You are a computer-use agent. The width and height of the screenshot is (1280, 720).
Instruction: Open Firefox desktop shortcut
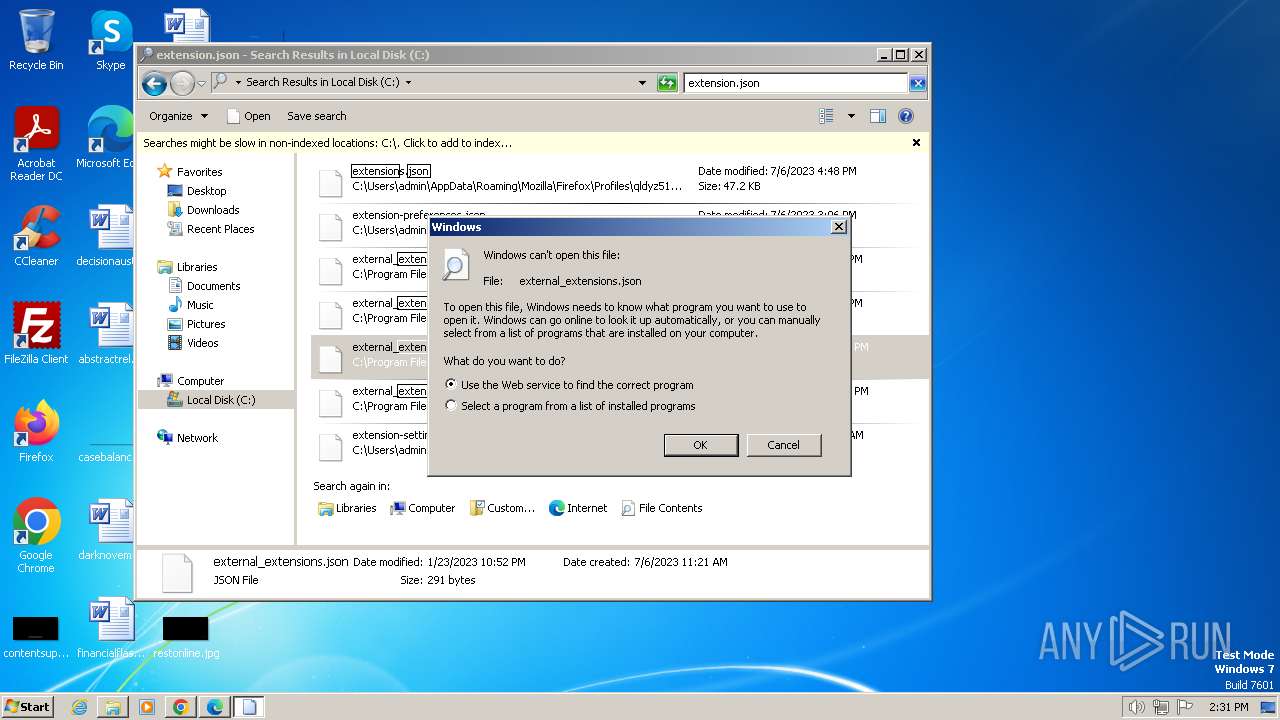(36, 432)
